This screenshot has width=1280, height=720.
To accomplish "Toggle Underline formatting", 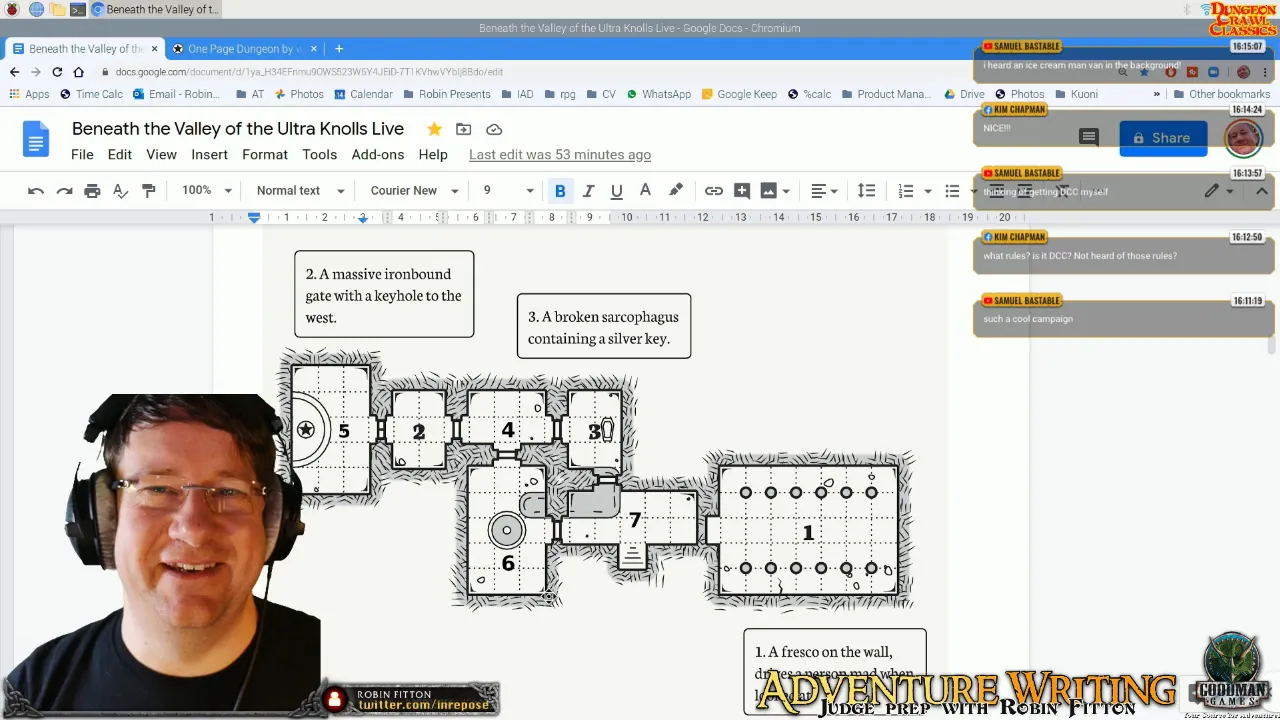I will (616, 190).
